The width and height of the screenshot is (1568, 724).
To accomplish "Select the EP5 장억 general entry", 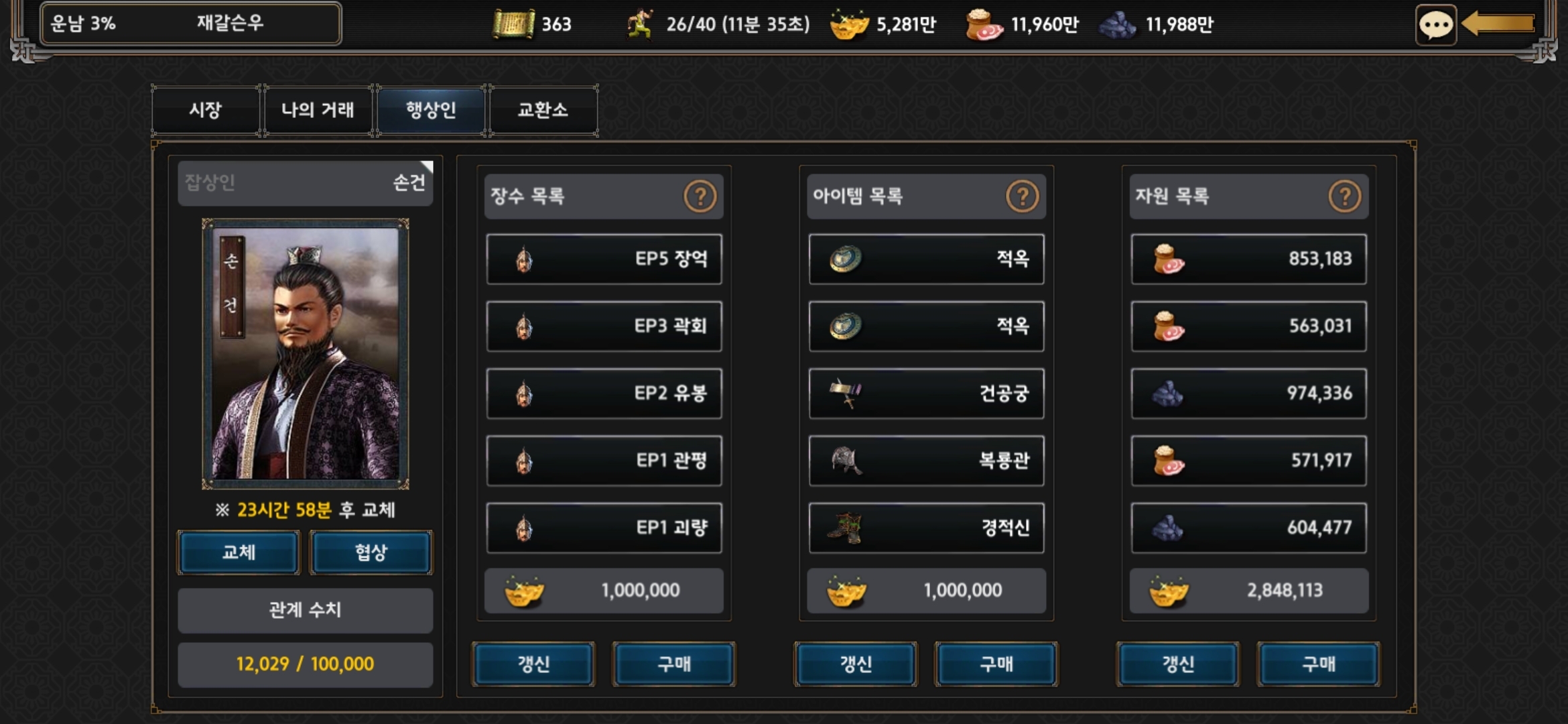I will click(604, 259).
